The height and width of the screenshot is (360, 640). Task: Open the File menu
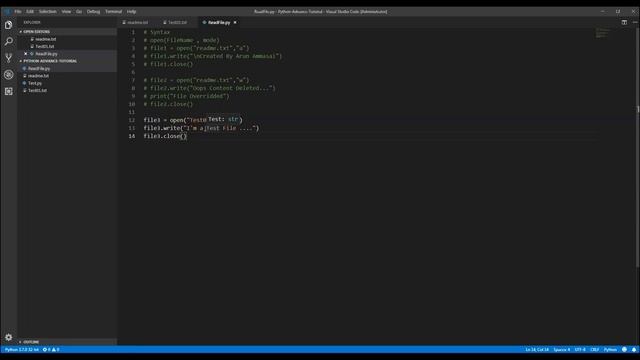tap(18, 11)
